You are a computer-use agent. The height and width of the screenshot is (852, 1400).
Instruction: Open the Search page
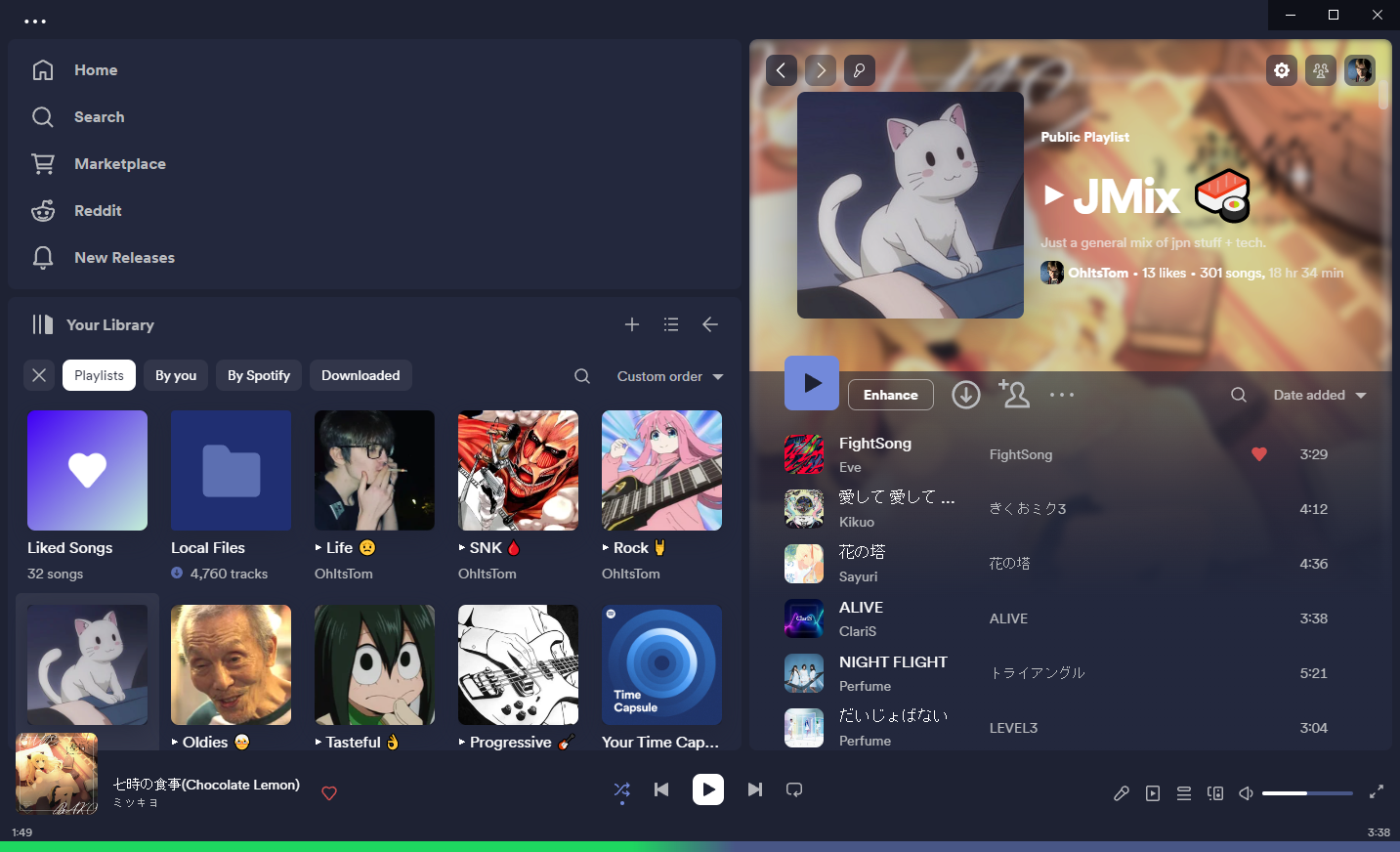pos(78,117)
